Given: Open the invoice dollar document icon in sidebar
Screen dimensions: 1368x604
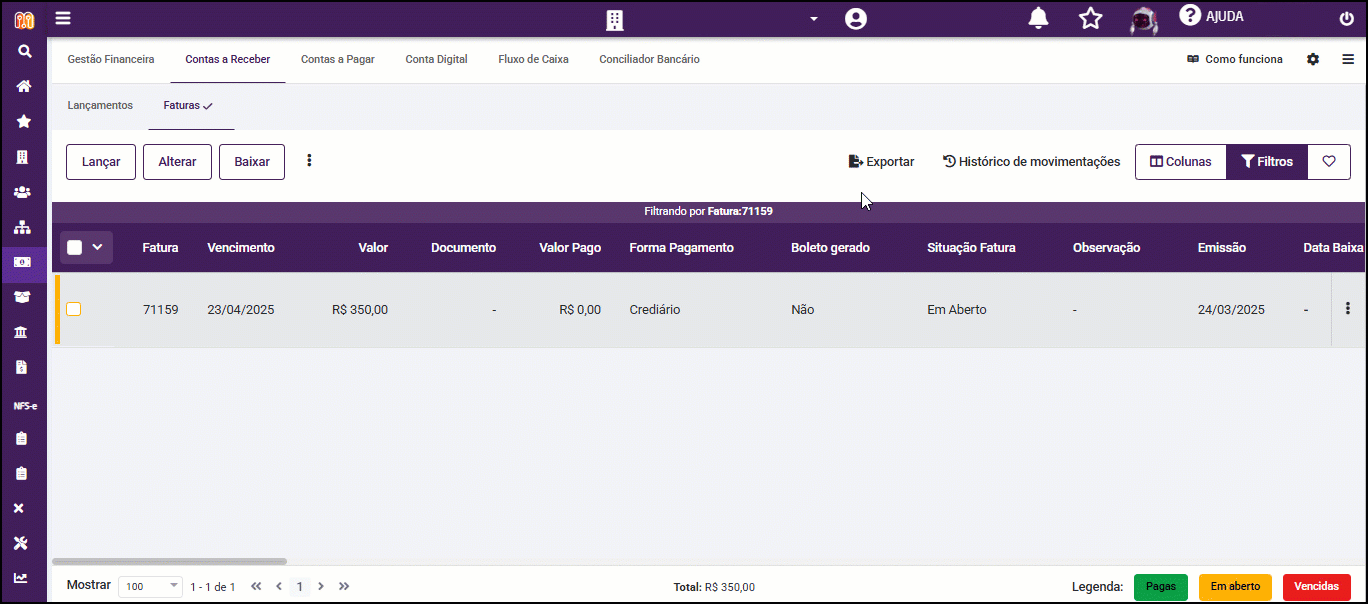Looking at the screenshot, I should 23,367.
